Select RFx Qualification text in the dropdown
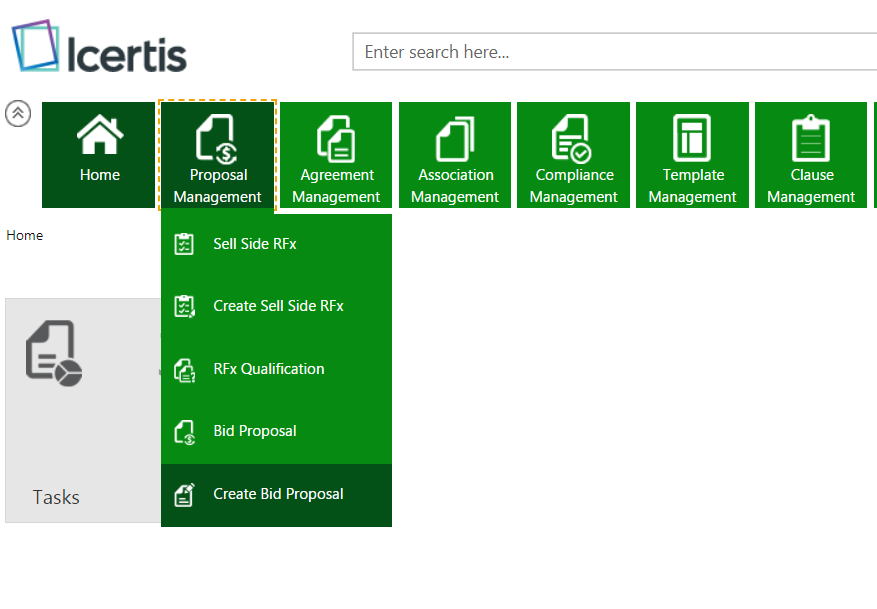The image size is (877, 609). click(x=269, y=369)
